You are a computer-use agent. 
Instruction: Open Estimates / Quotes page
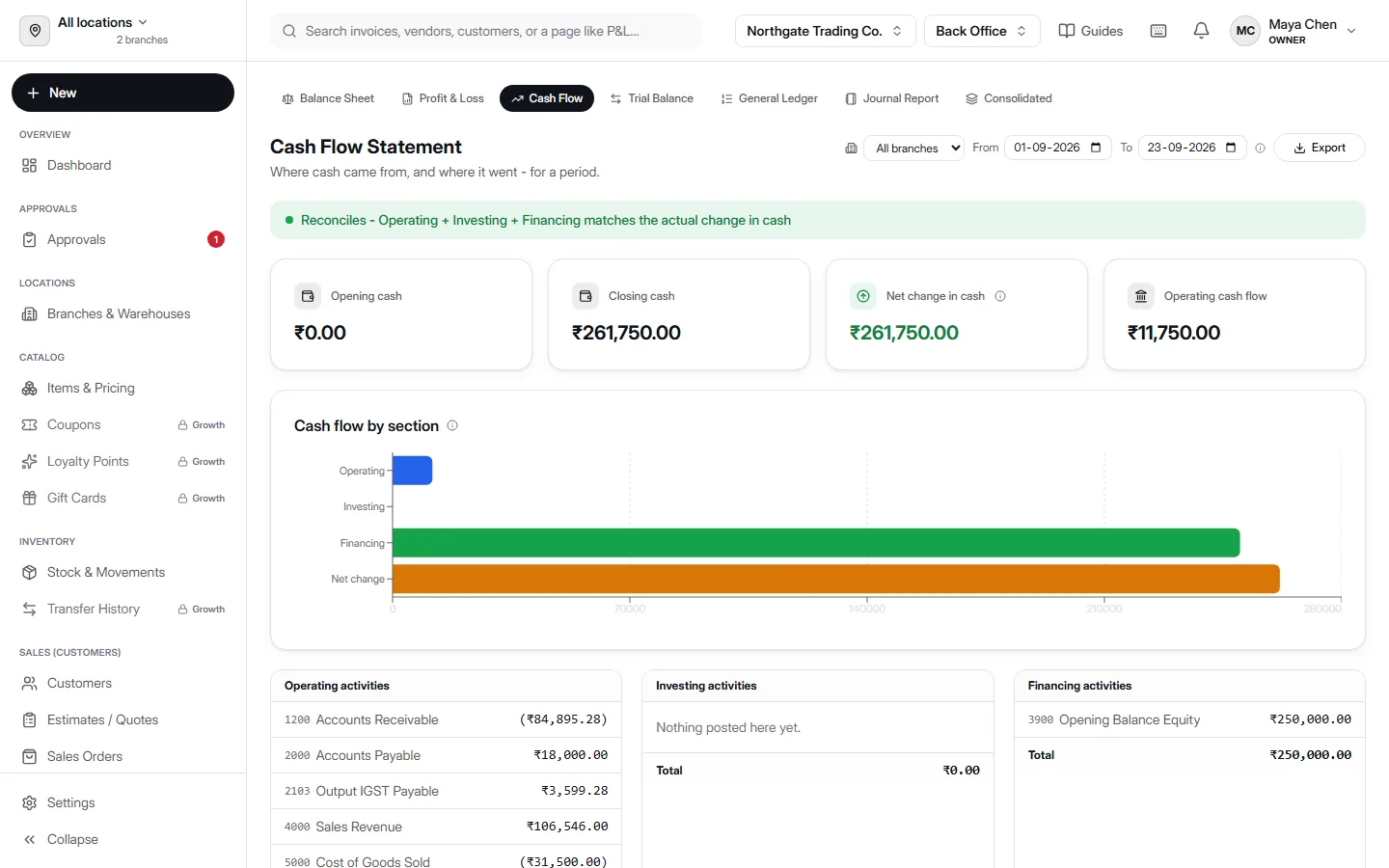tap(123, 719)
